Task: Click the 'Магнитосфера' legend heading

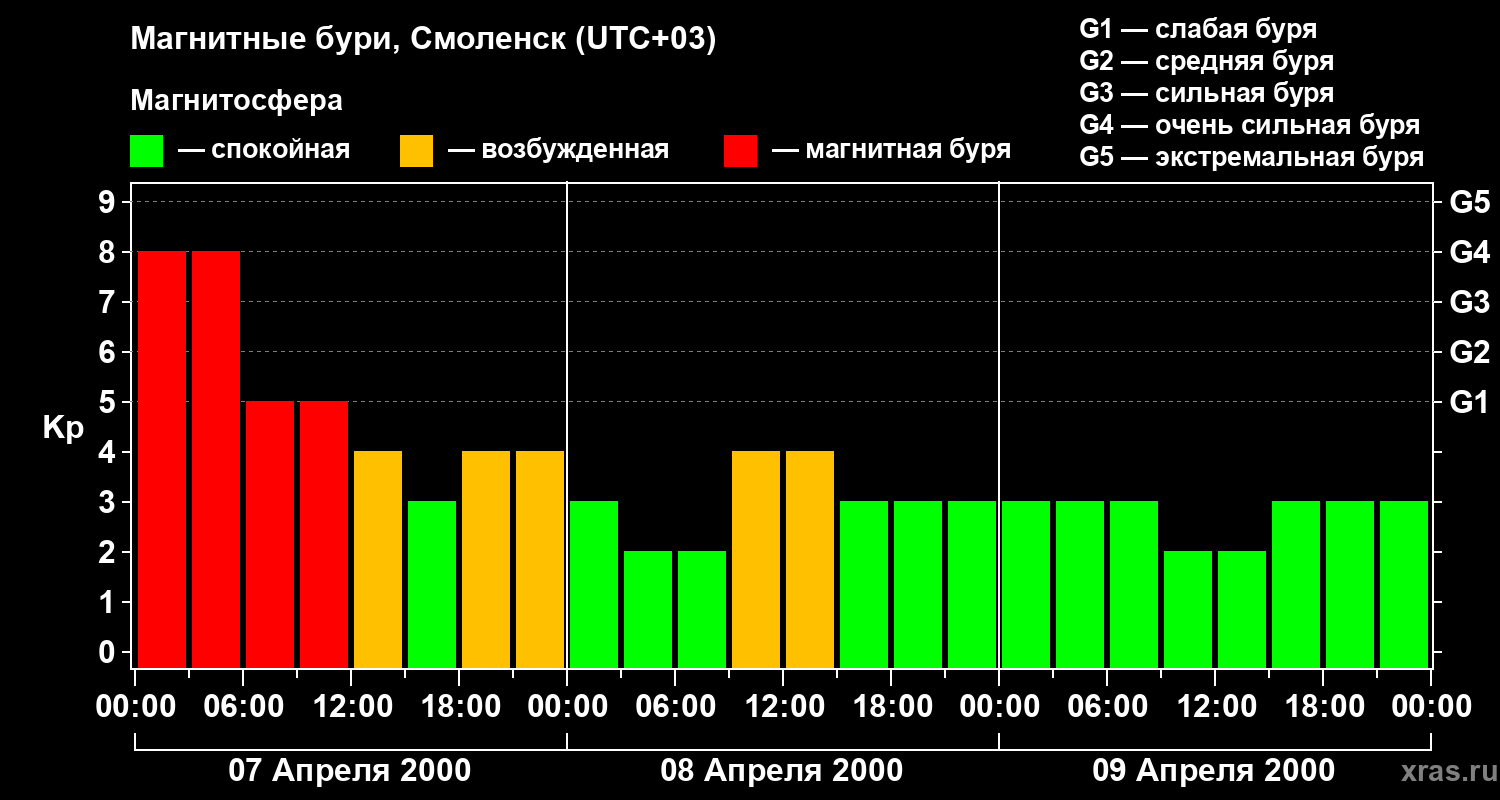Action: [236, 101]
